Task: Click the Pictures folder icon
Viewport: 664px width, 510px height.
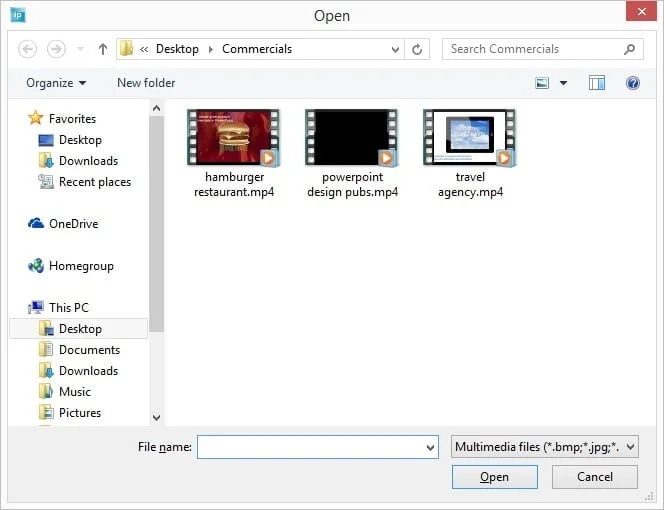Action: [46, 413]
